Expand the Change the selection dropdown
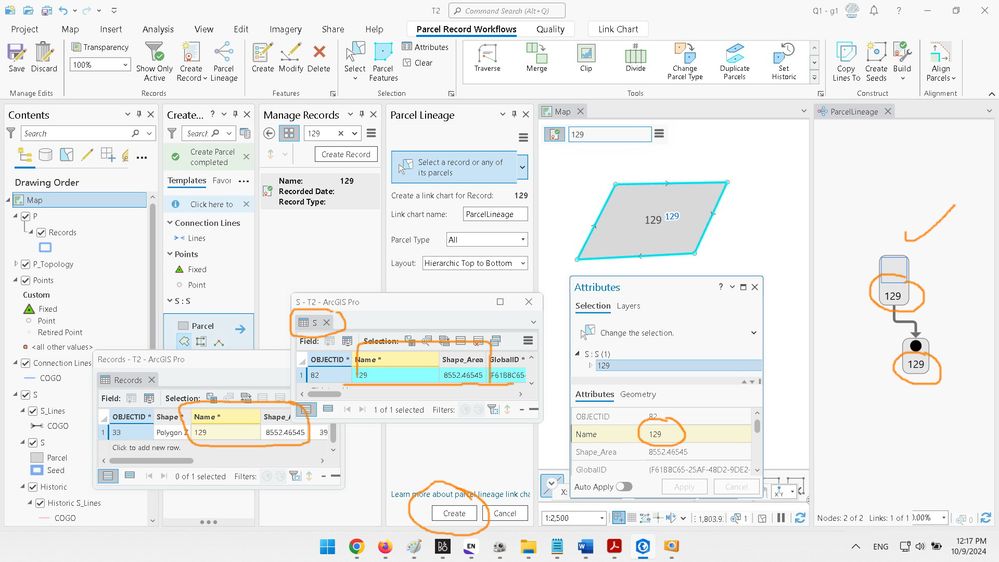The width and height of the screenshot is (999, 562). (754, 333)
